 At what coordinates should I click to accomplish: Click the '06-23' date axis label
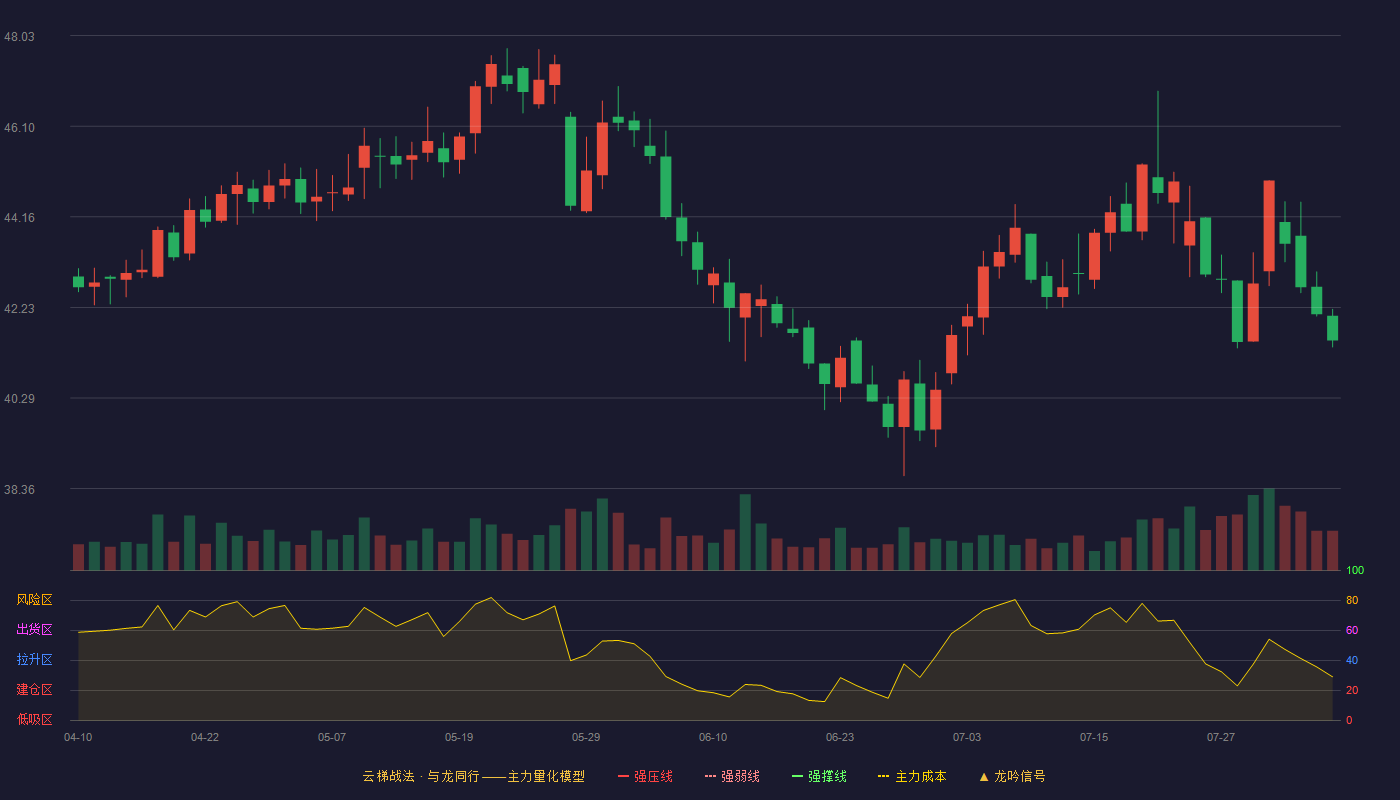[x=840, y=737]
